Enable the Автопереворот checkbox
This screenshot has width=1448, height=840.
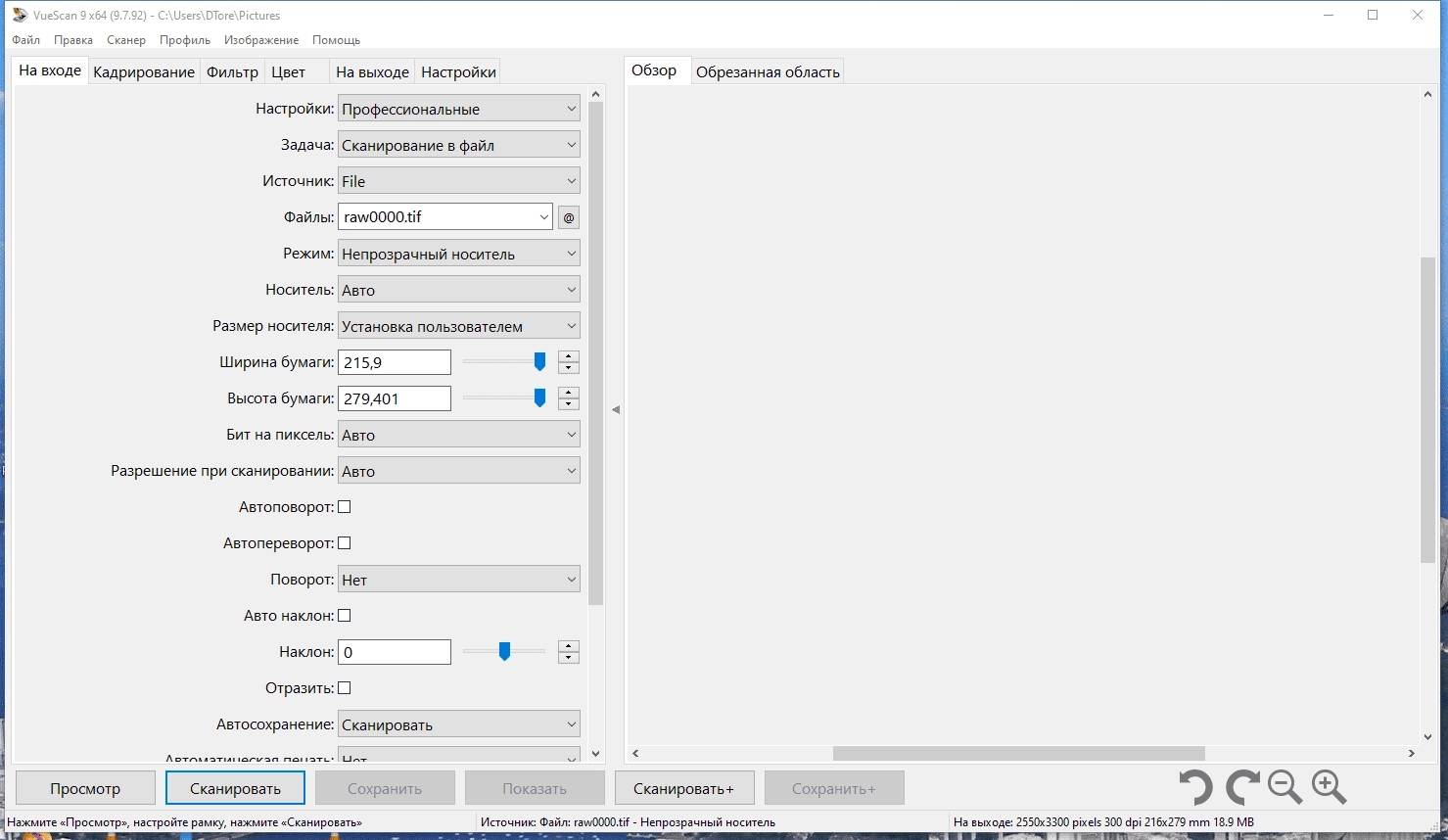pyautogui.click(x=345, y=543)
